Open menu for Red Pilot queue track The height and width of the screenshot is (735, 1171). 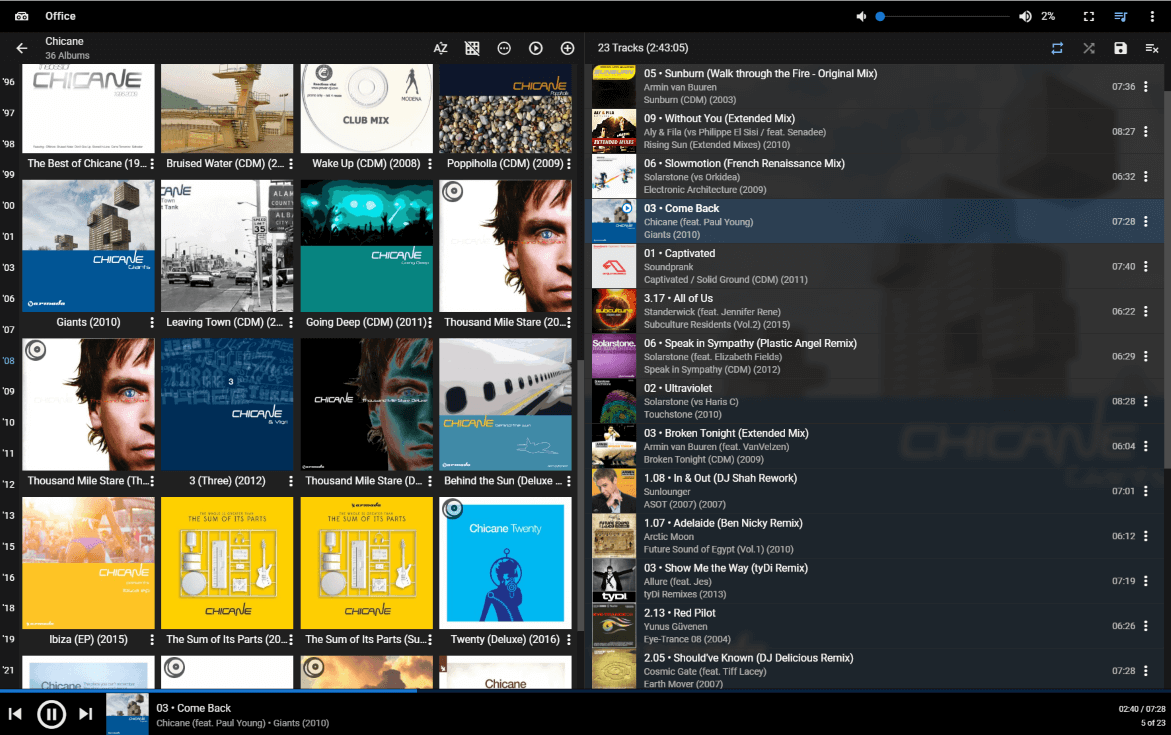click(1146, 626)
